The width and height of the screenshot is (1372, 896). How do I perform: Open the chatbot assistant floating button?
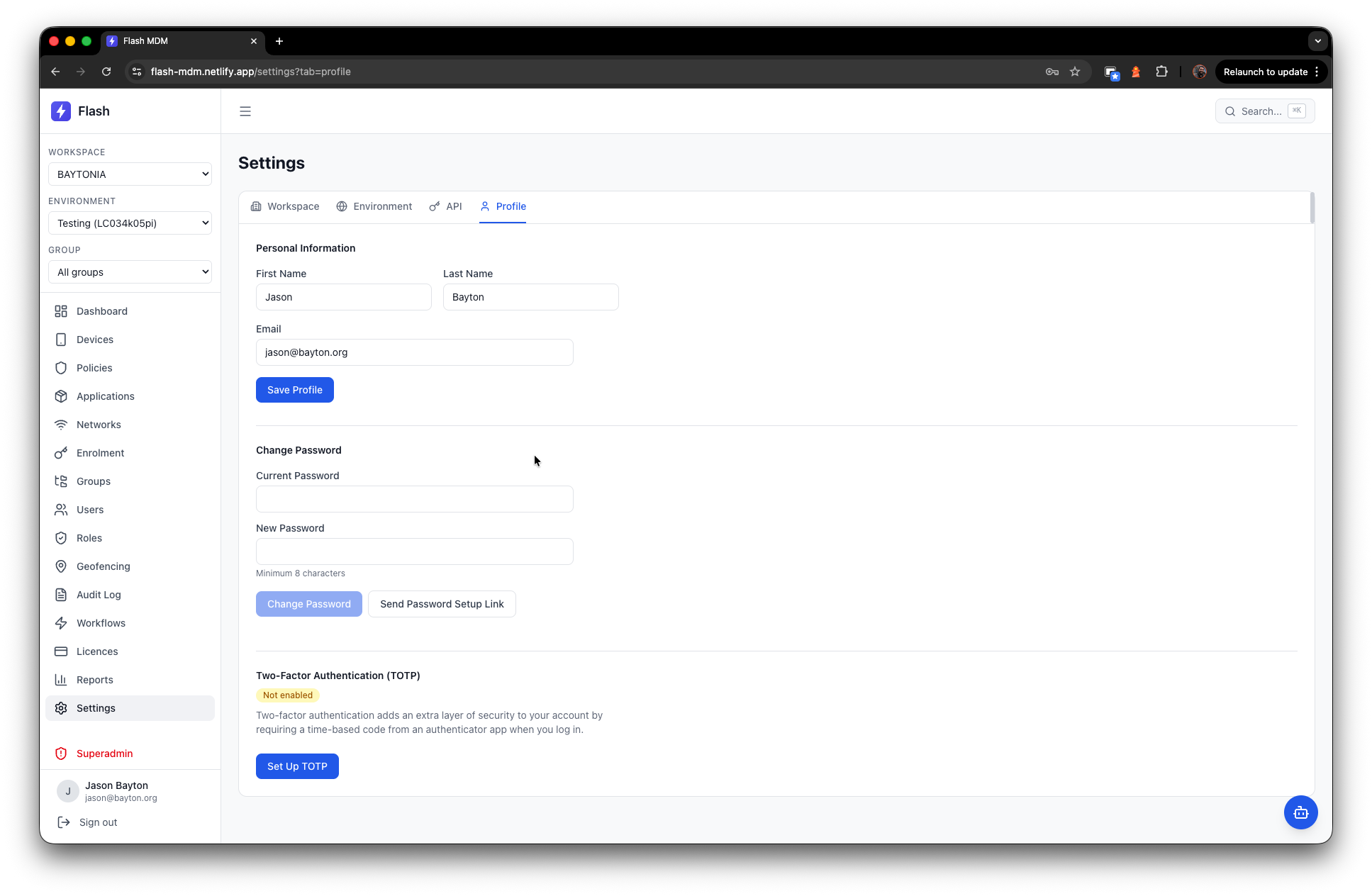click(1300, 812)
